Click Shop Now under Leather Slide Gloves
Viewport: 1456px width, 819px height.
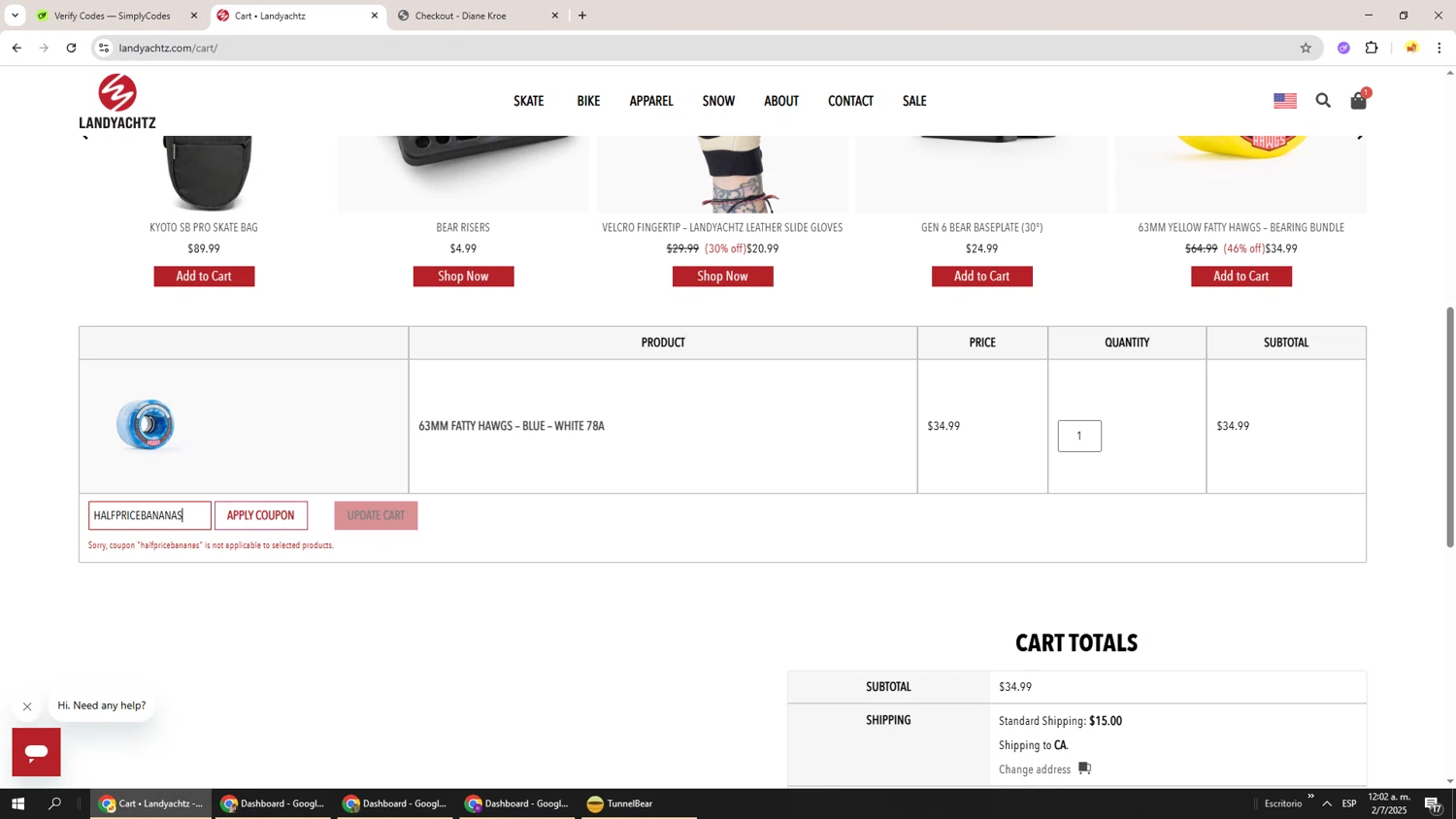click(x=722, y=277)
